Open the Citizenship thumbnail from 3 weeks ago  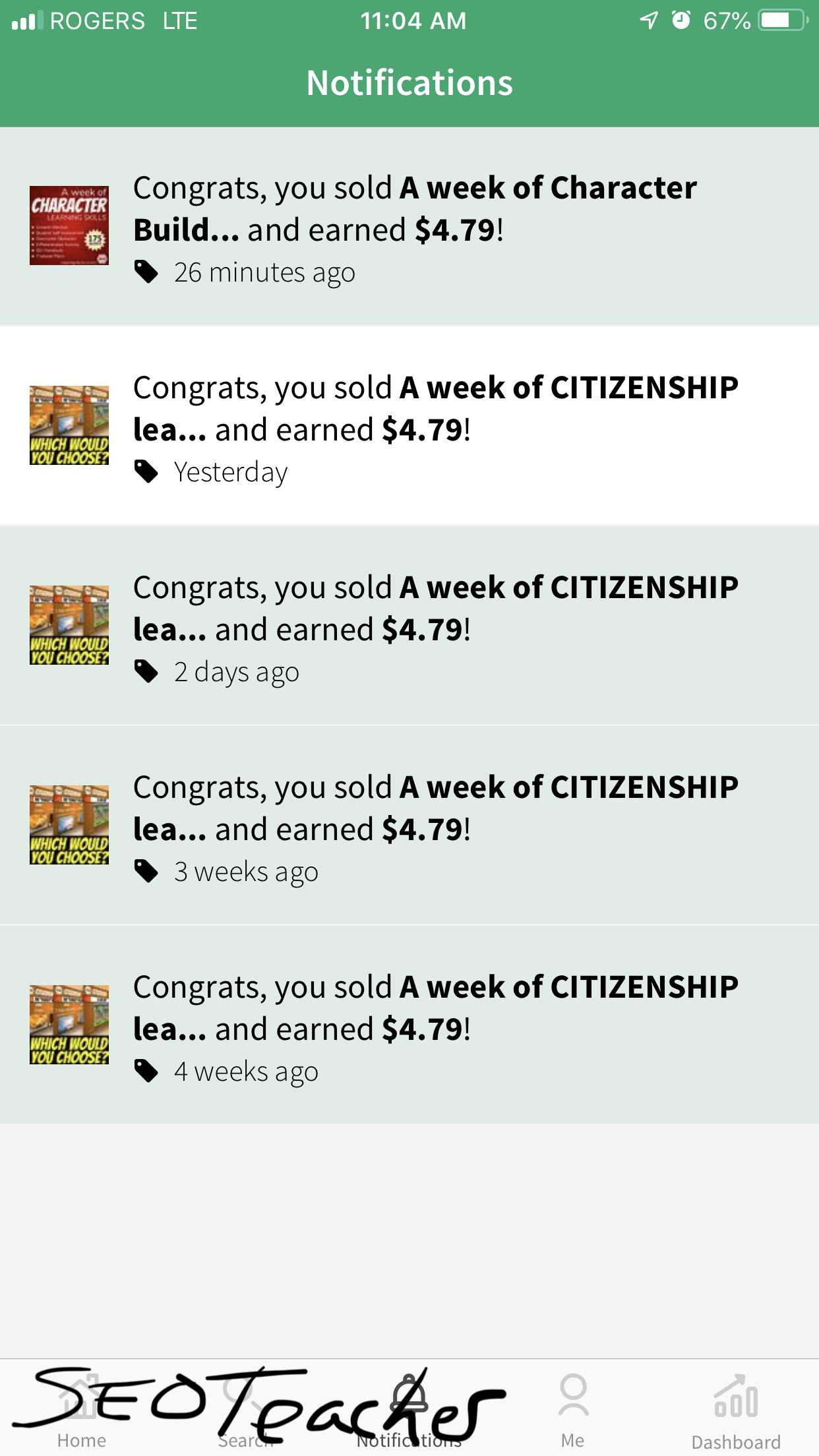(69, 825)
